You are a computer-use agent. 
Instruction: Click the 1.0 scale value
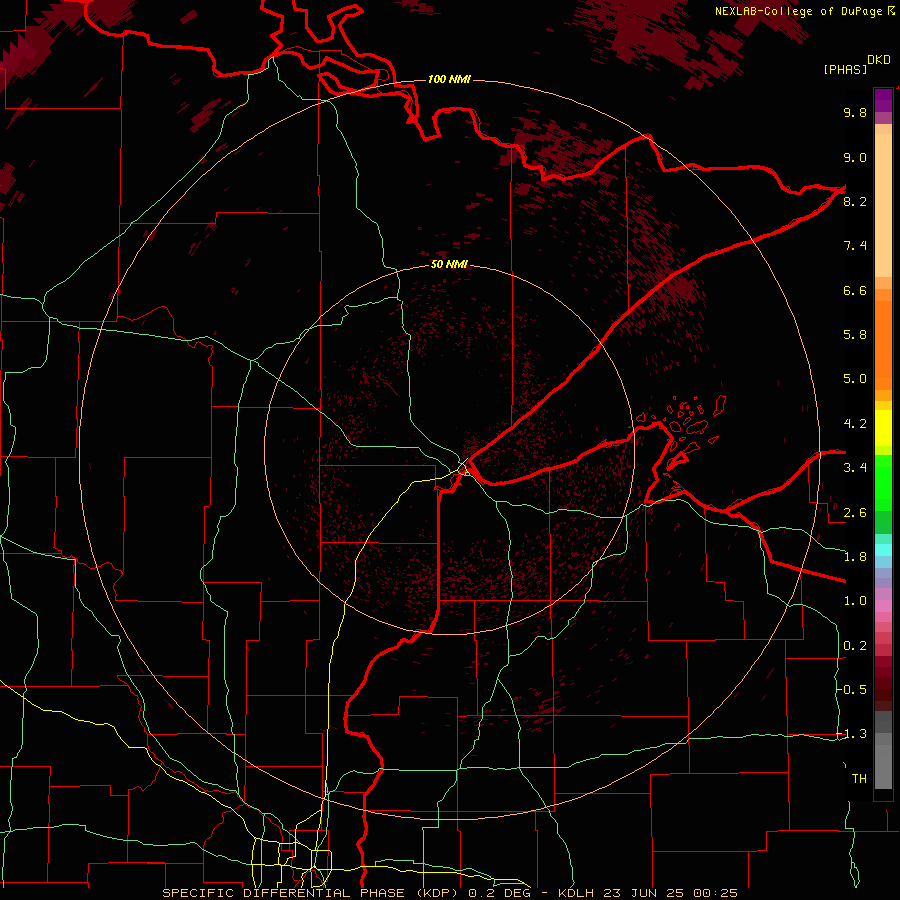855,601
